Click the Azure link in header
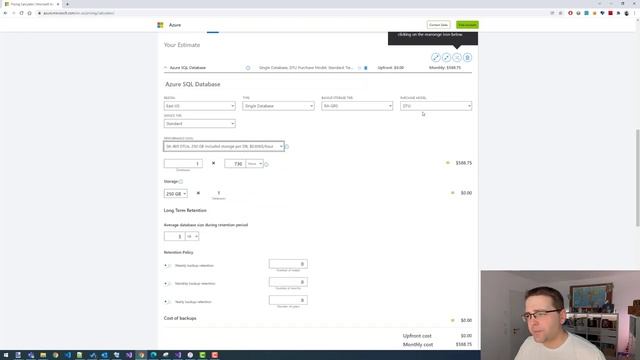 [175, 25]
